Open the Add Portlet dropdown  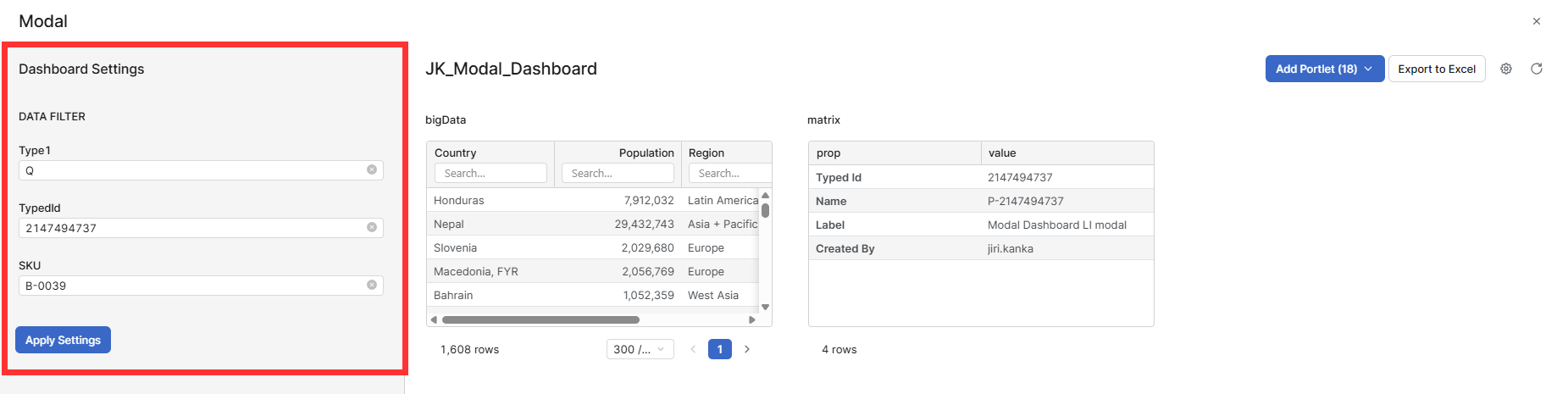[x=1324, y=69]
